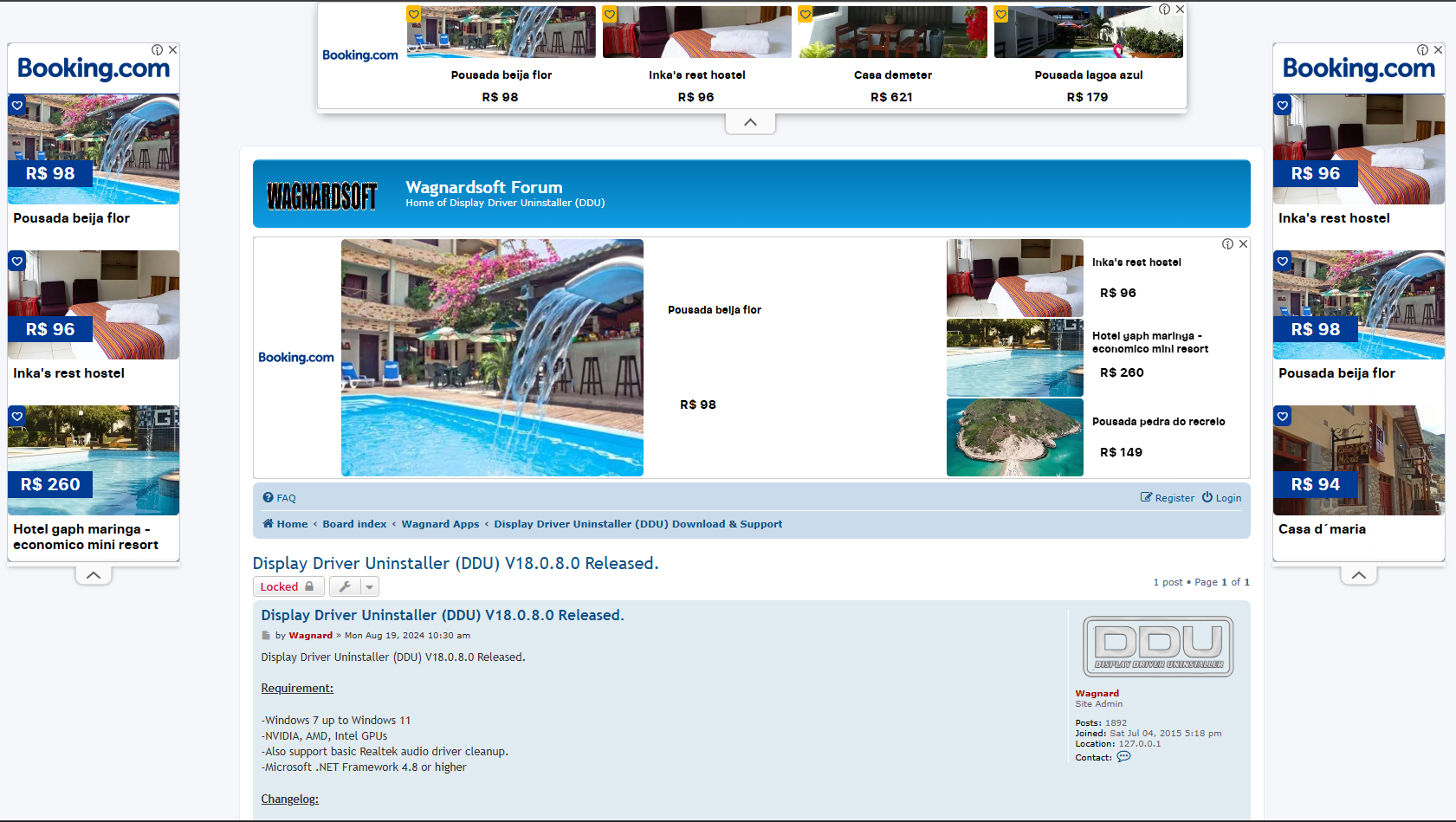
Task: Open Booking.com logo in top banner ad
Action: coord(360,55)
